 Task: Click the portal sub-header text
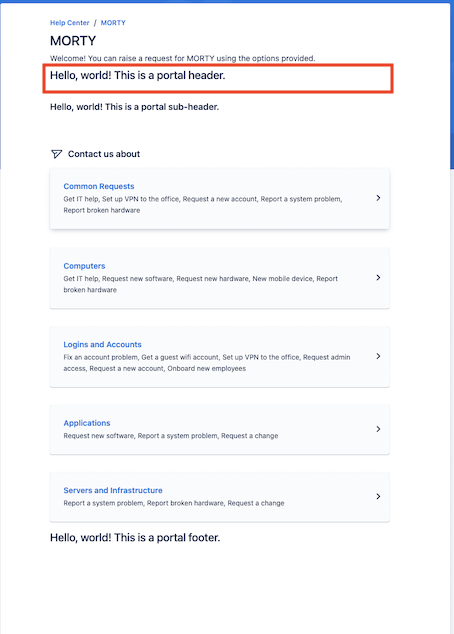click(x=134, y=107)
